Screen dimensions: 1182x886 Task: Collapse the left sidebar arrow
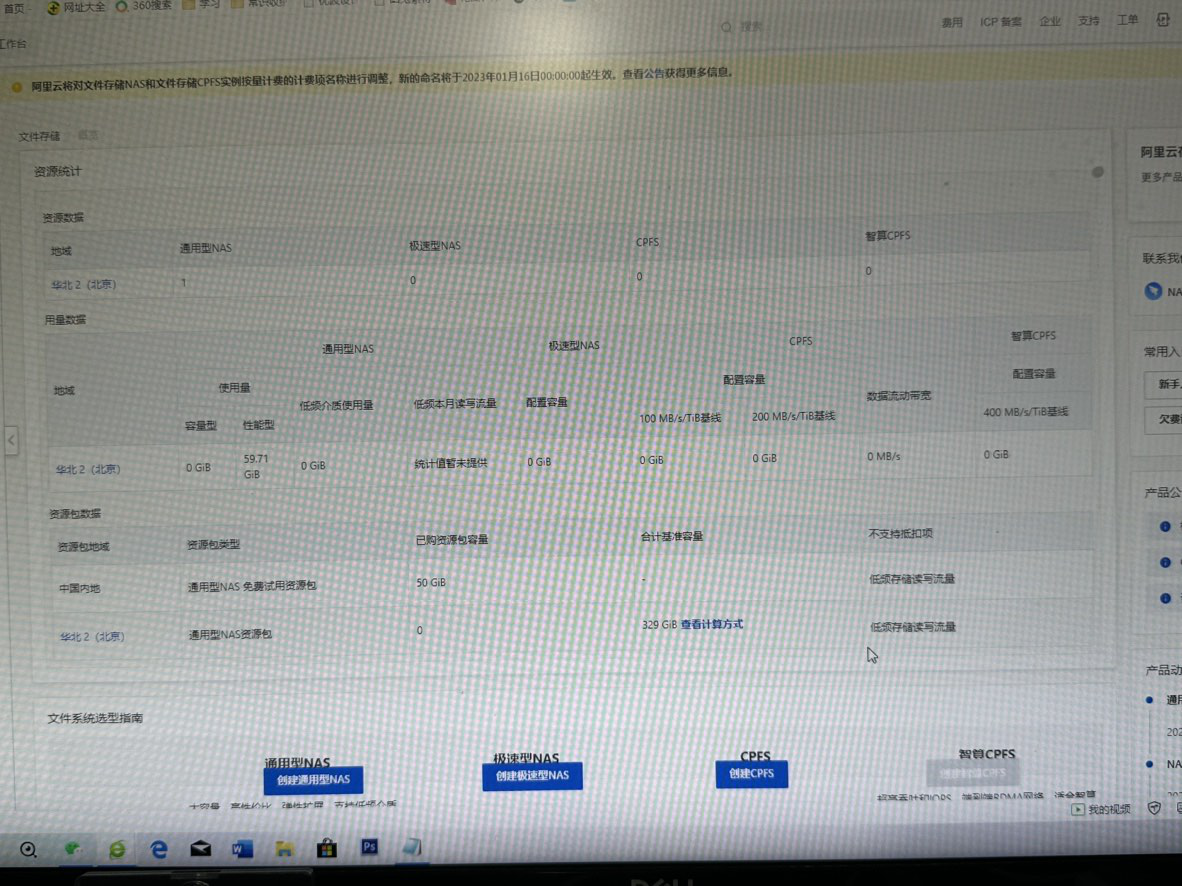[11, 440]
